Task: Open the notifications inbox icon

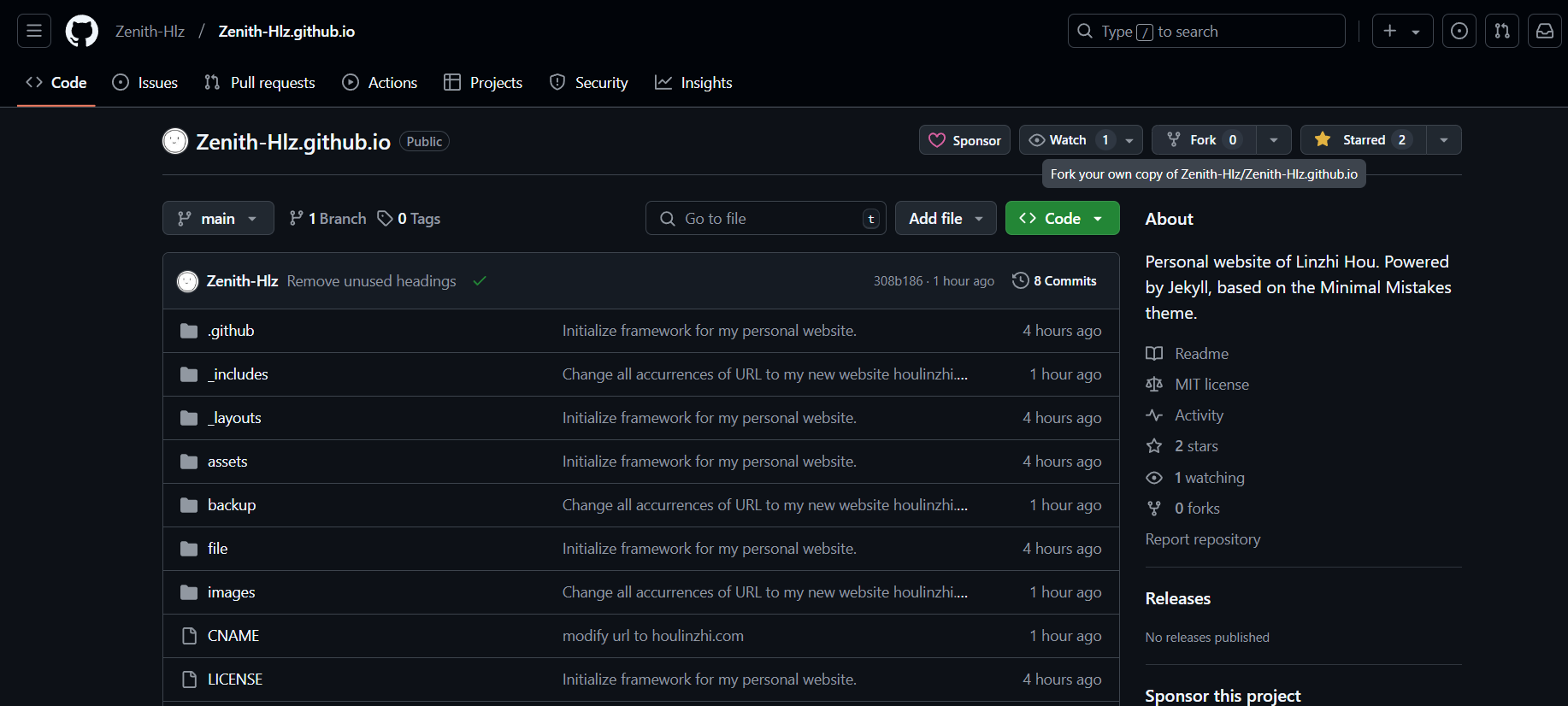Action: click(x=1544, y=32)
